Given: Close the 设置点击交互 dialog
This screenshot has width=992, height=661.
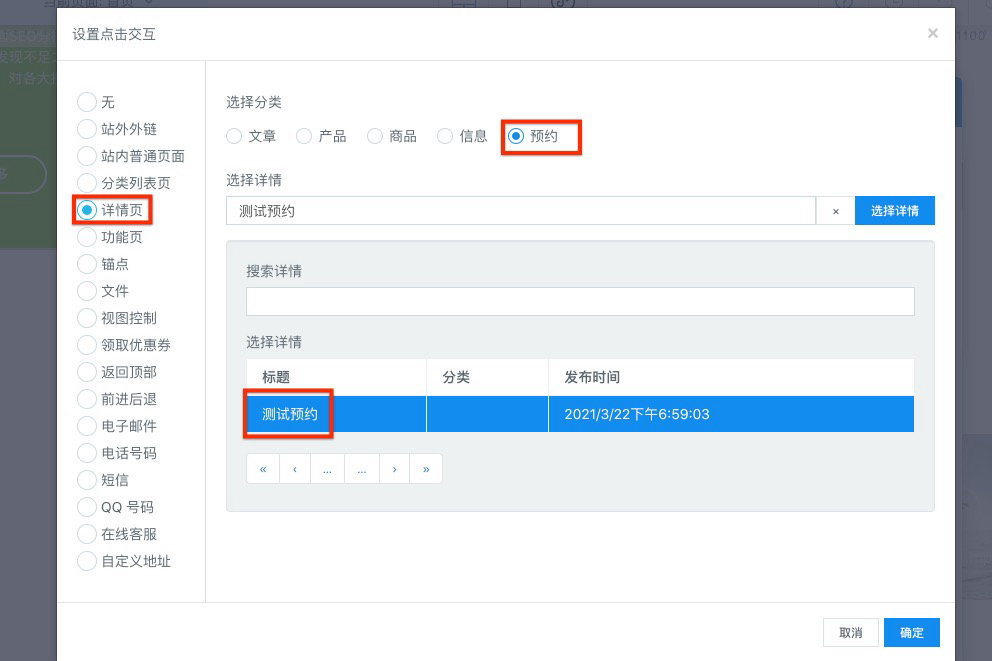Looking at the screenshot, I should 933,33.
